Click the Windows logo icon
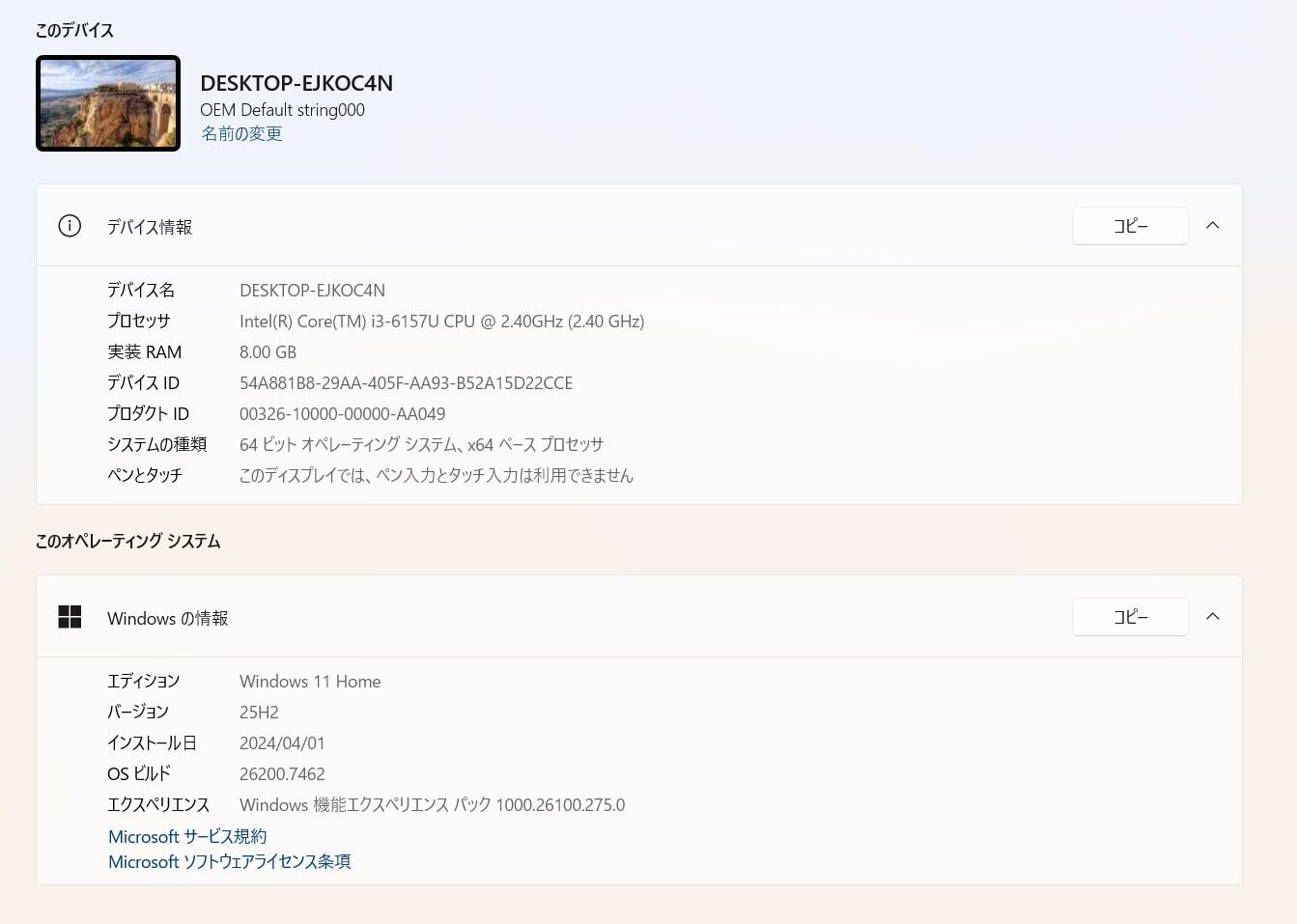The image size is (1297, 924). coord(70,617)
